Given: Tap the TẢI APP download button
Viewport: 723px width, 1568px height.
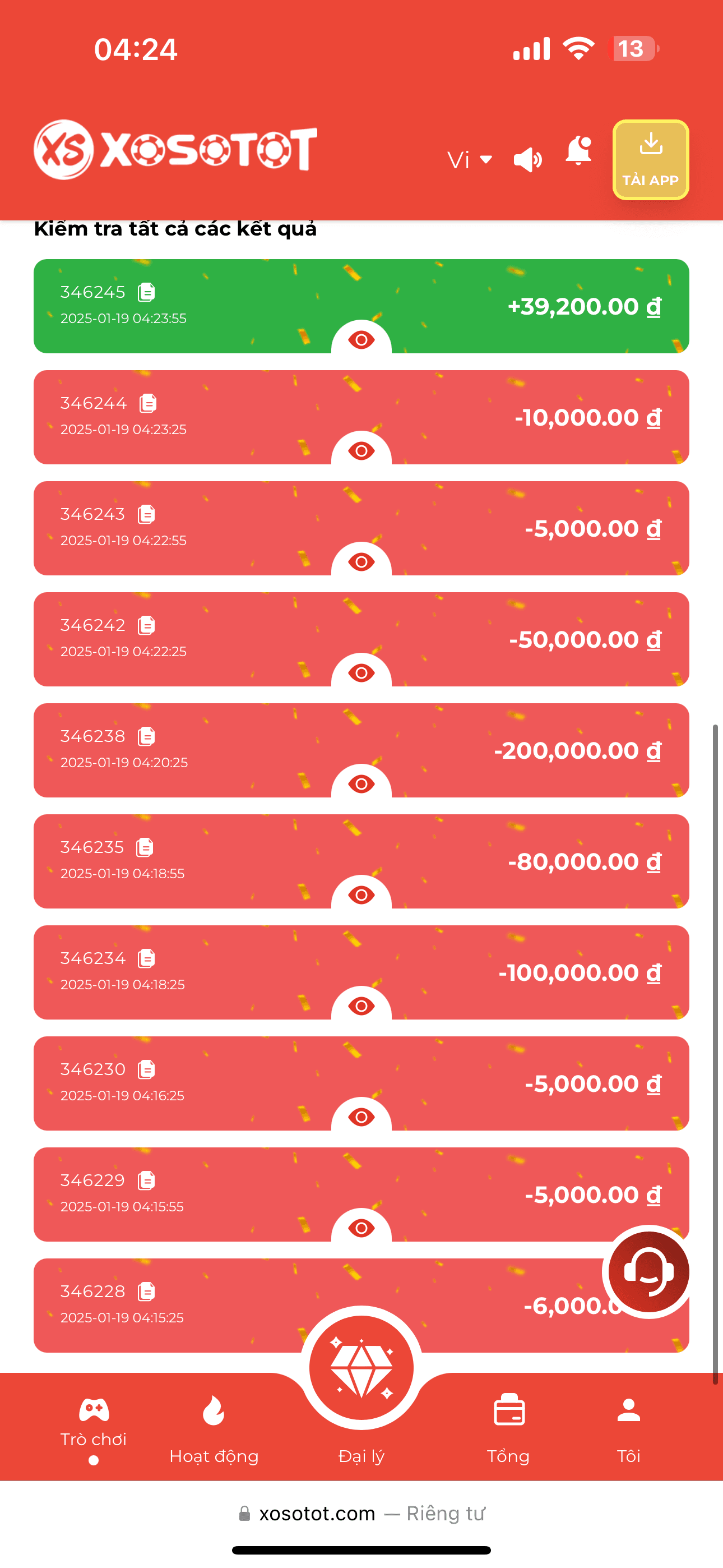Looking at the screenshot, I should [650, 159].
